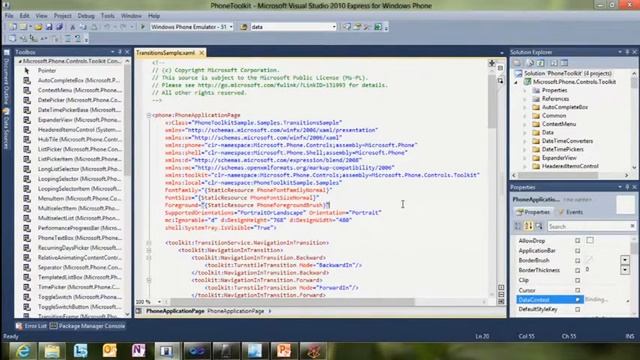The width and height of the screenshot is (640, 360).
Task: Clear the Properties search box
Action: pos(632,226)
